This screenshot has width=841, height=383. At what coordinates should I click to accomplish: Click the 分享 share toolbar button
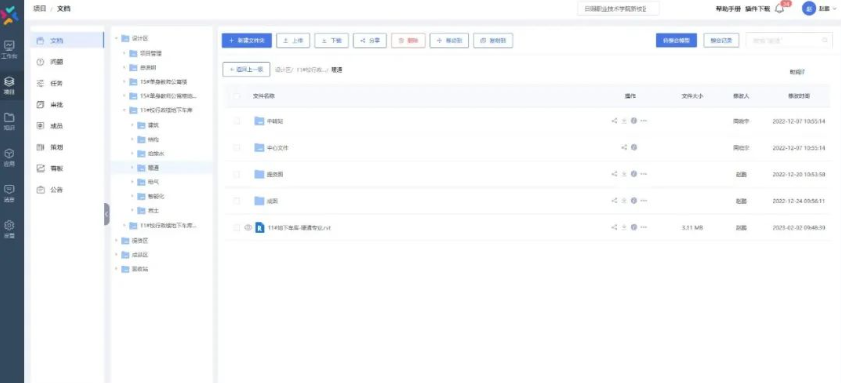pos(370,40)
